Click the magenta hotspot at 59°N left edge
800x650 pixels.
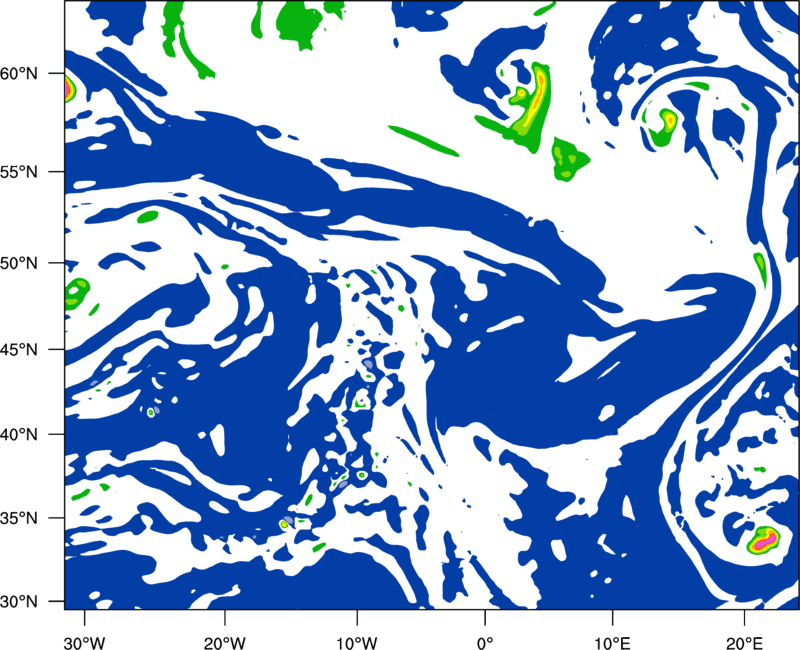69,89
